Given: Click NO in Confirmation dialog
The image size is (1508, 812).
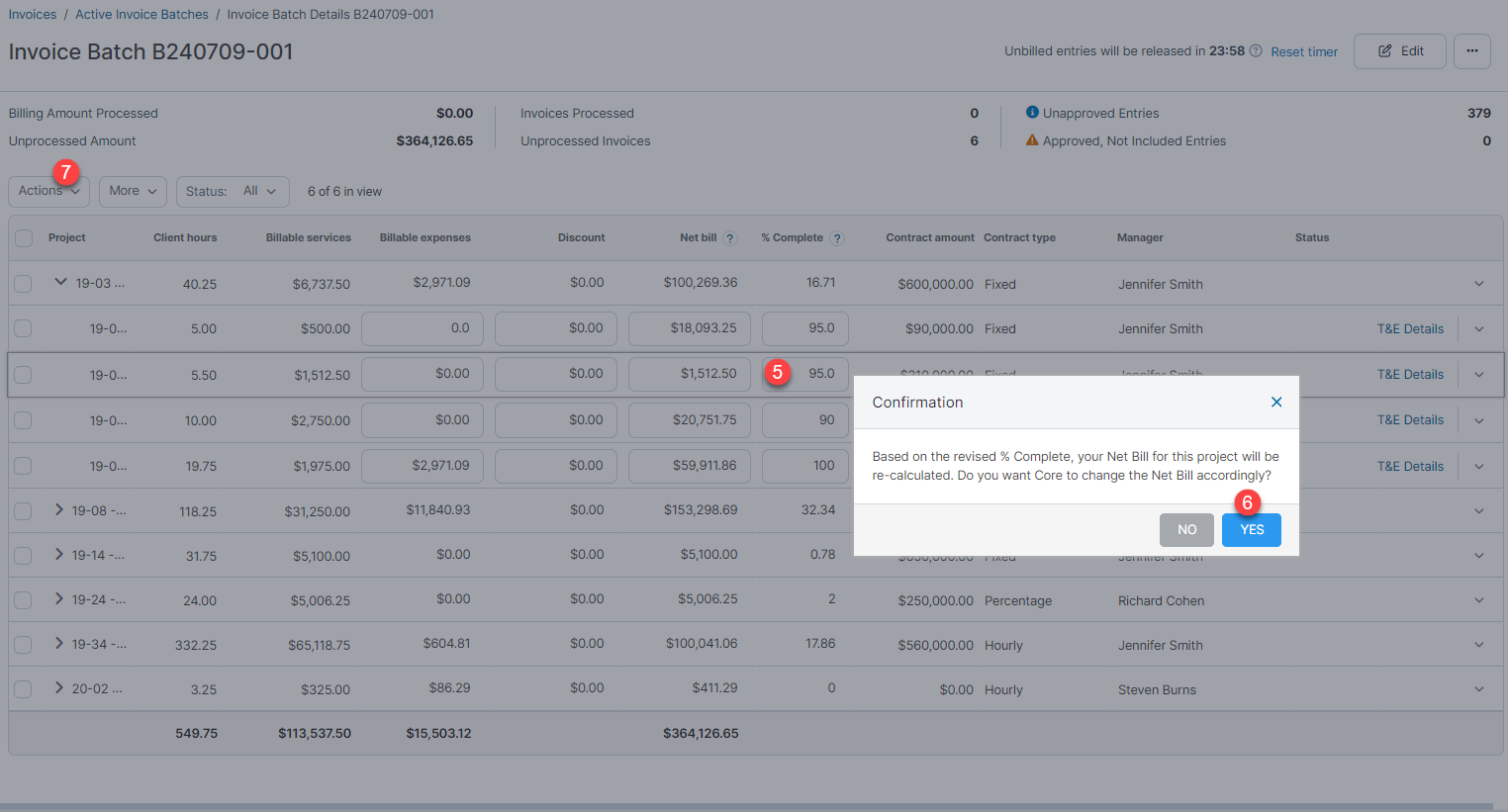Looking at the screenshot, I should coord(1186,530).
